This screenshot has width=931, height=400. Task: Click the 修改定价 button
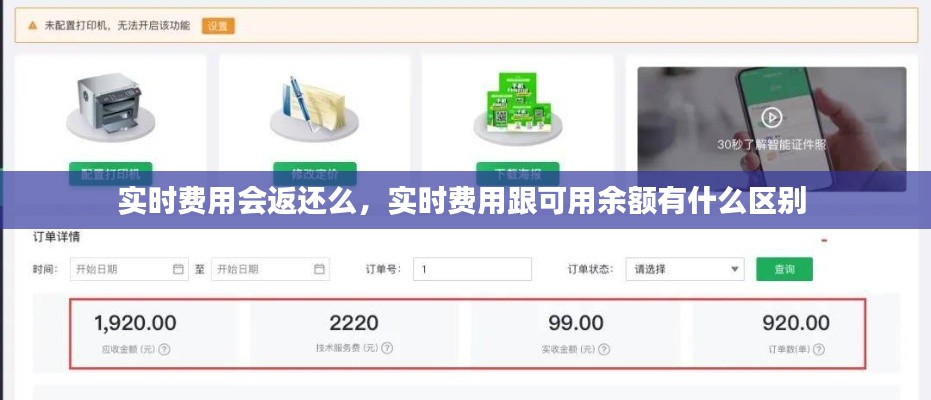315,174
